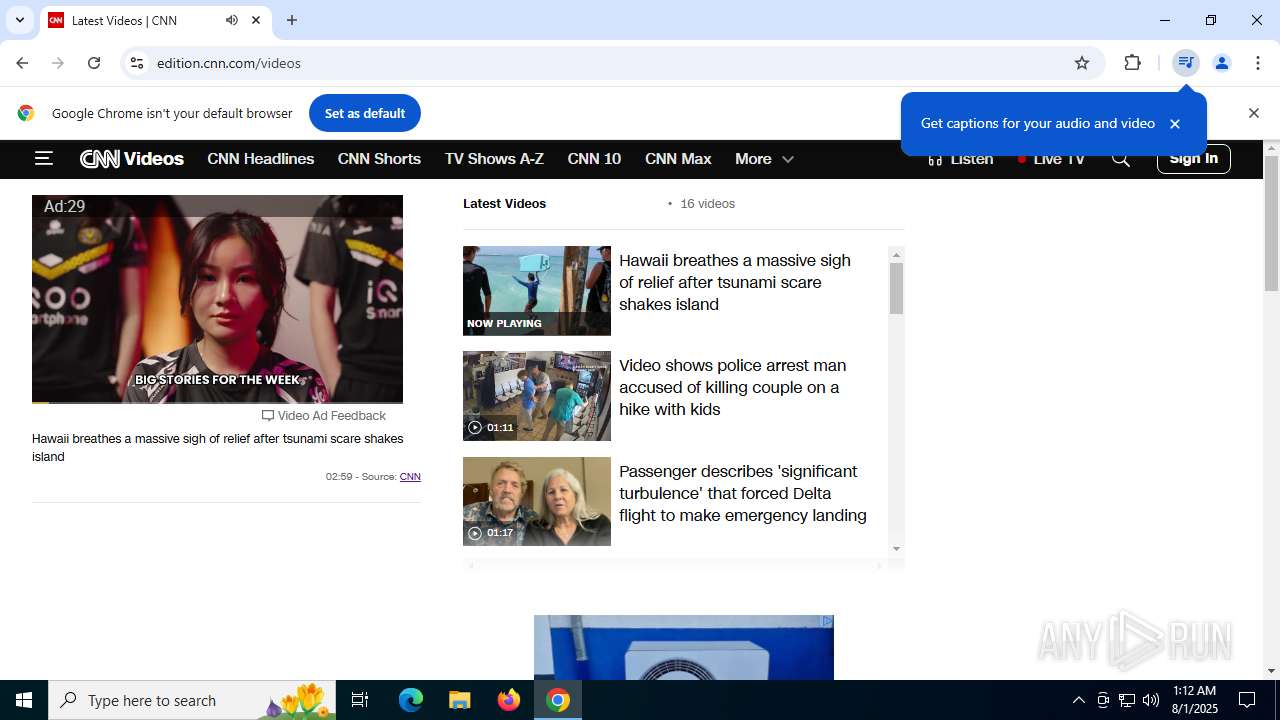1280x720 pixels.
Task: Open the Windows Start menu
Action: click(x=24, y=700)
